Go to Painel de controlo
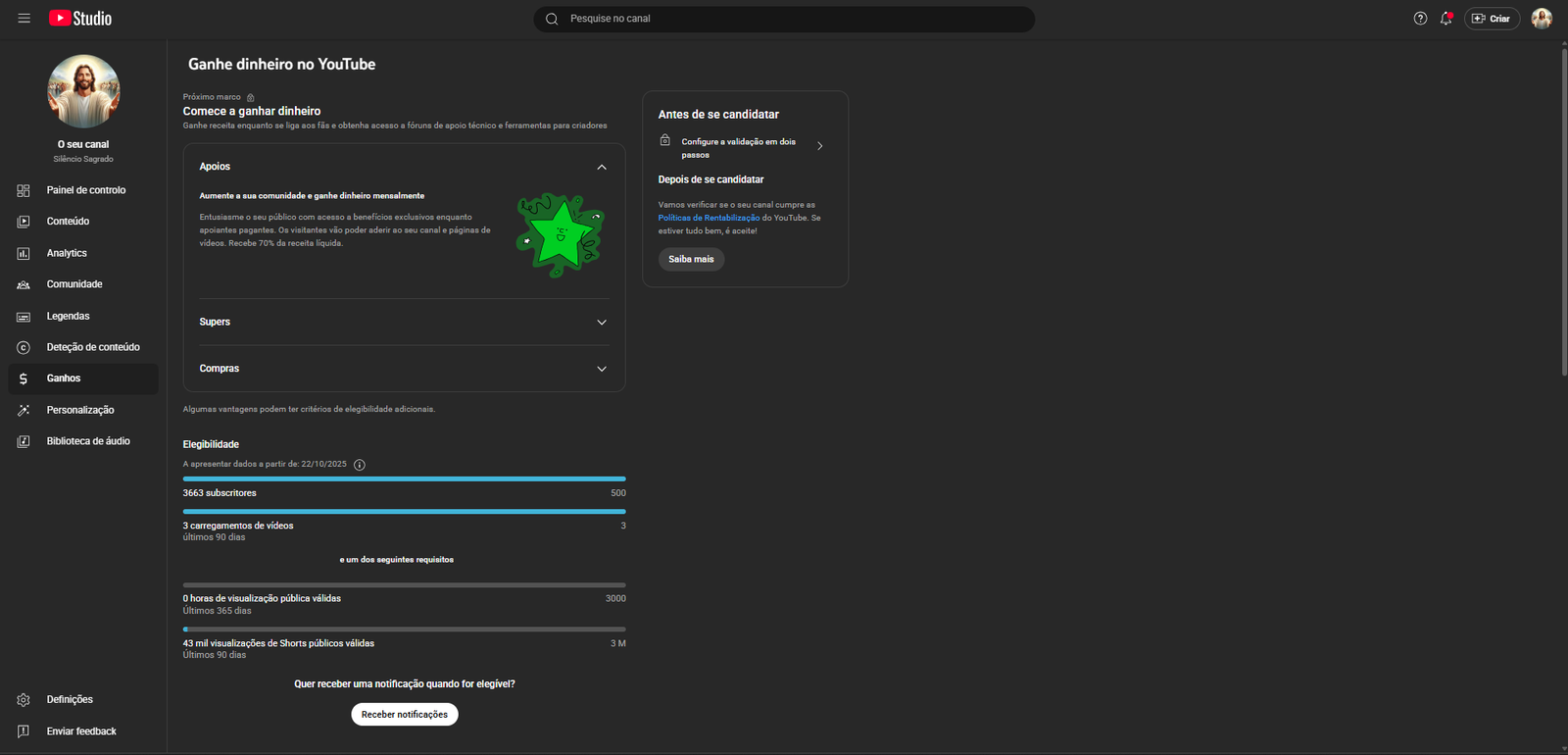Screen dimensions: 1568x755 (85, 190)
